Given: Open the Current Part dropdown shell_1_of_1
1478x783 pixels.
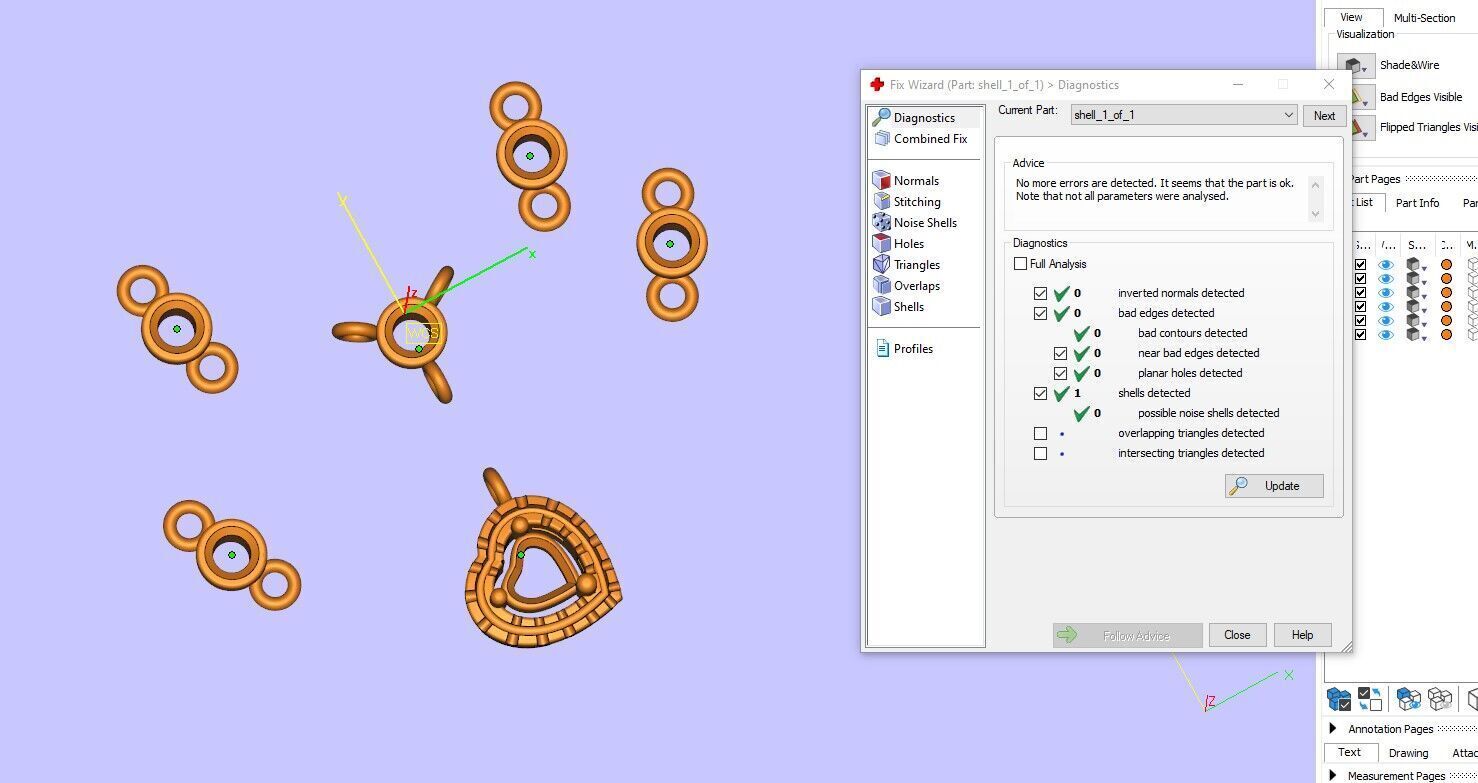Looking at the screenshot, I should point(1184,116).
